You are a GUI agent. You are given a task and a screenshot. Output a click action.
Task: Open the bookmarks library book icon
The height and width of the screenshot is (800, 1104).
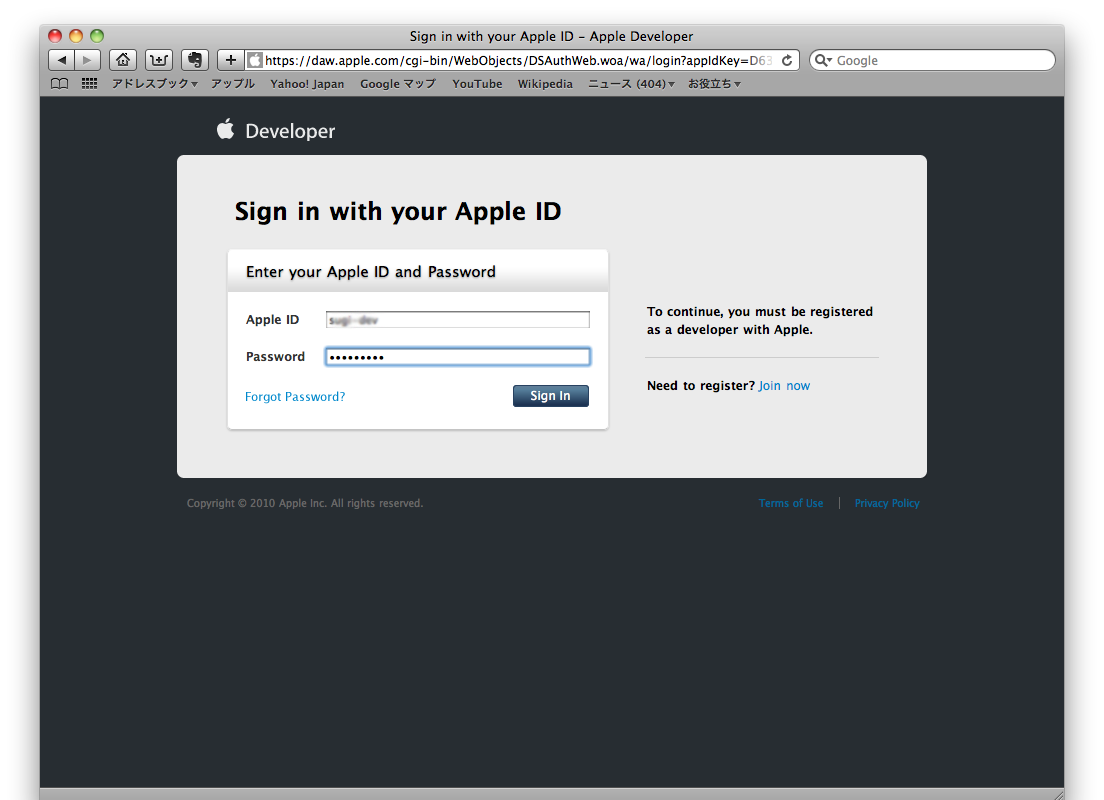(60, 84)
